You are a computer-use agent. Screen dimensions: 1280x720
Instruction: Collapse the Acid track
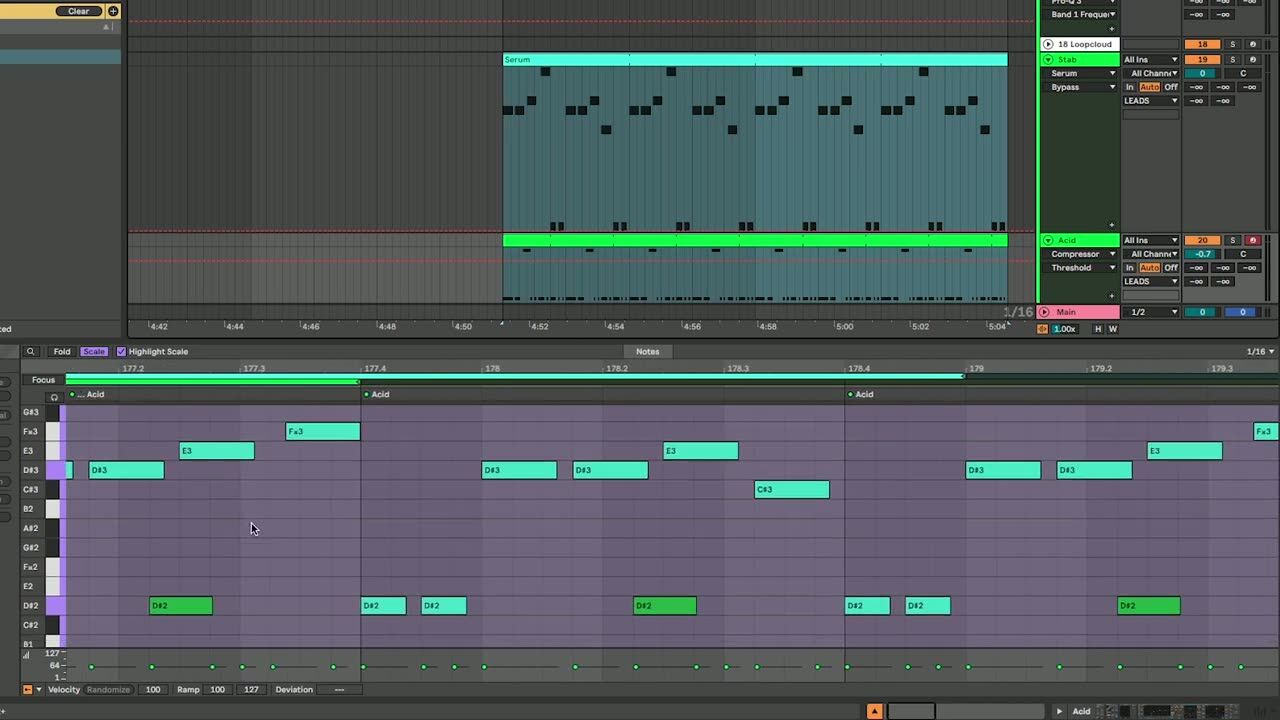(x=1048, y=240)
